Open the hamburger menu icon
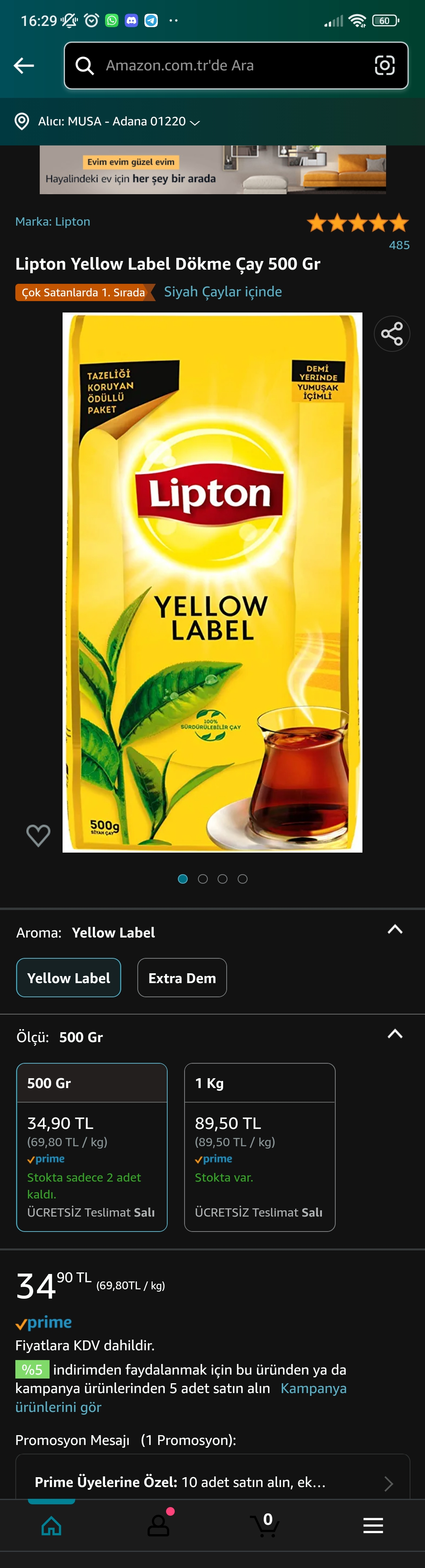This screenshot has height=1568, width=425. (373, 1526)
